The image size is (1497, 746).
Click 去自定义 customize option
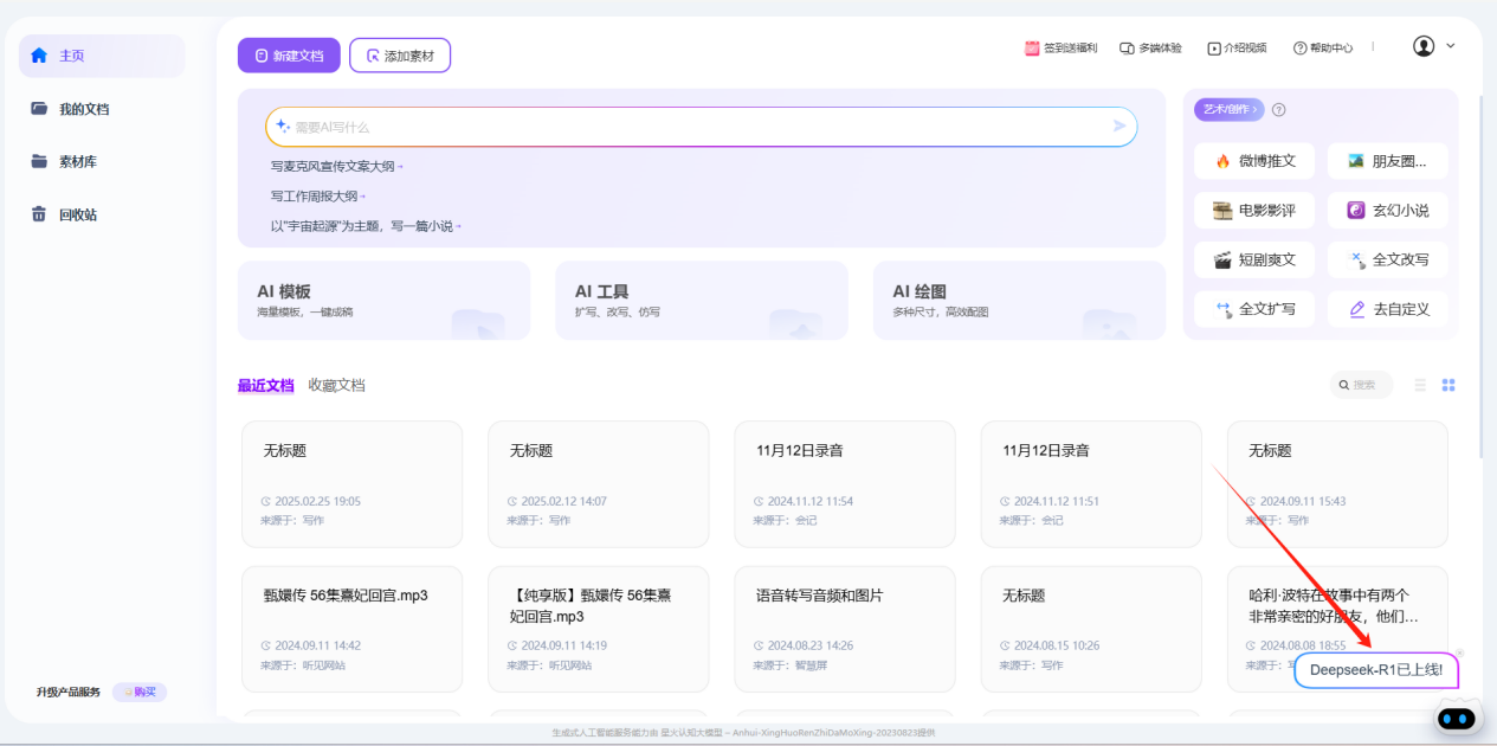coord(1387,309)
